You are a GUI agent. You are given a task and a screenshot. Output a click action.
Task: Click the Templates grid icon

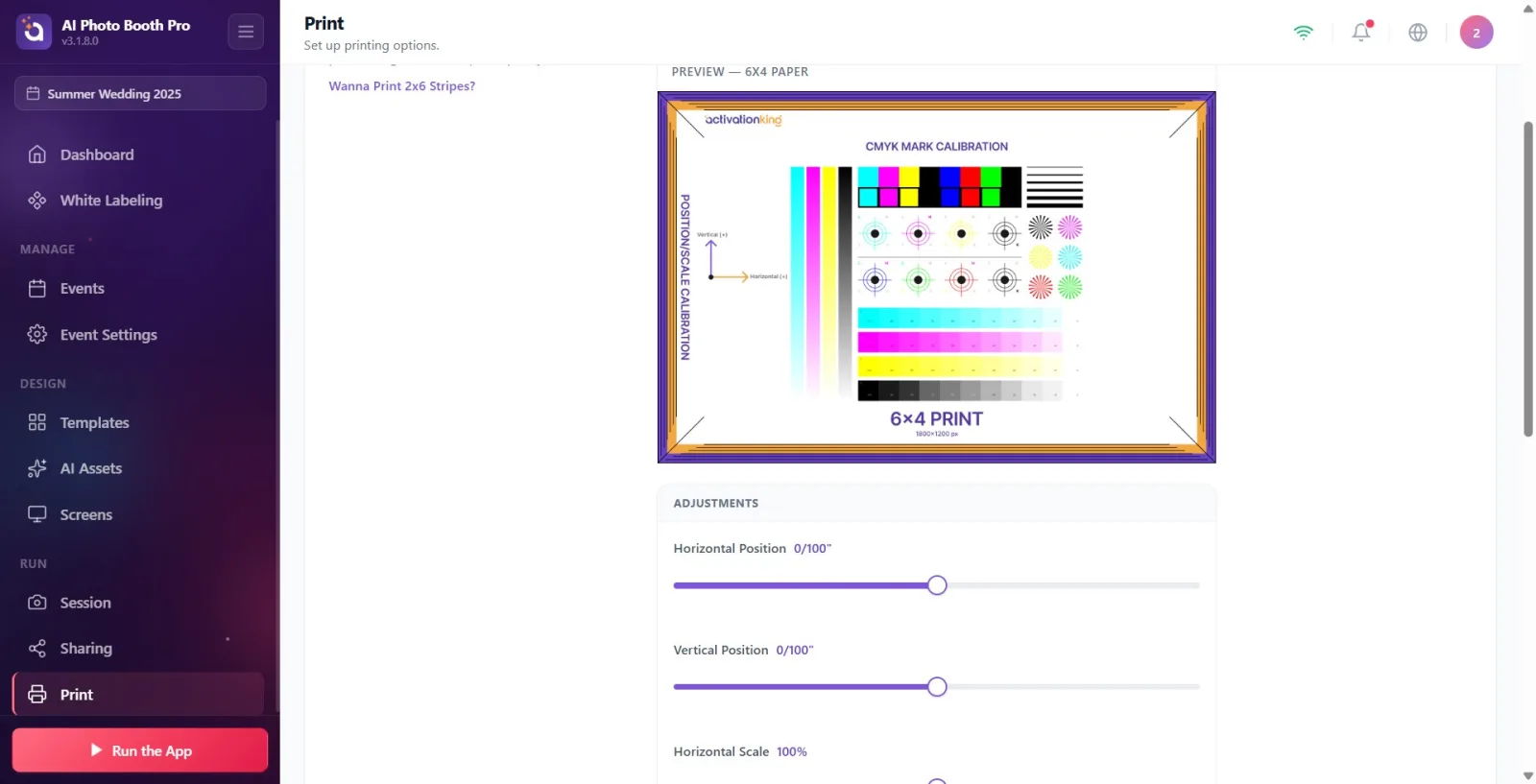[37, 423]
